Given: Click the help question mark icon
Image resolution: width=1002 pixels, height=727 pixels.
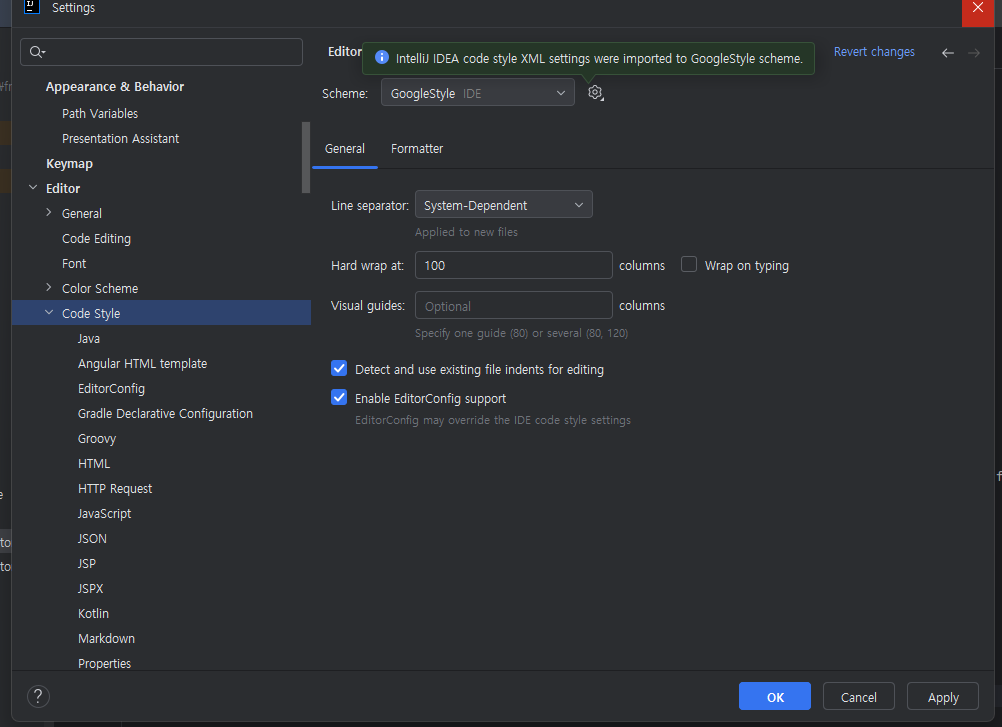Looking at the screenshot, I should [x=38, y=696].
